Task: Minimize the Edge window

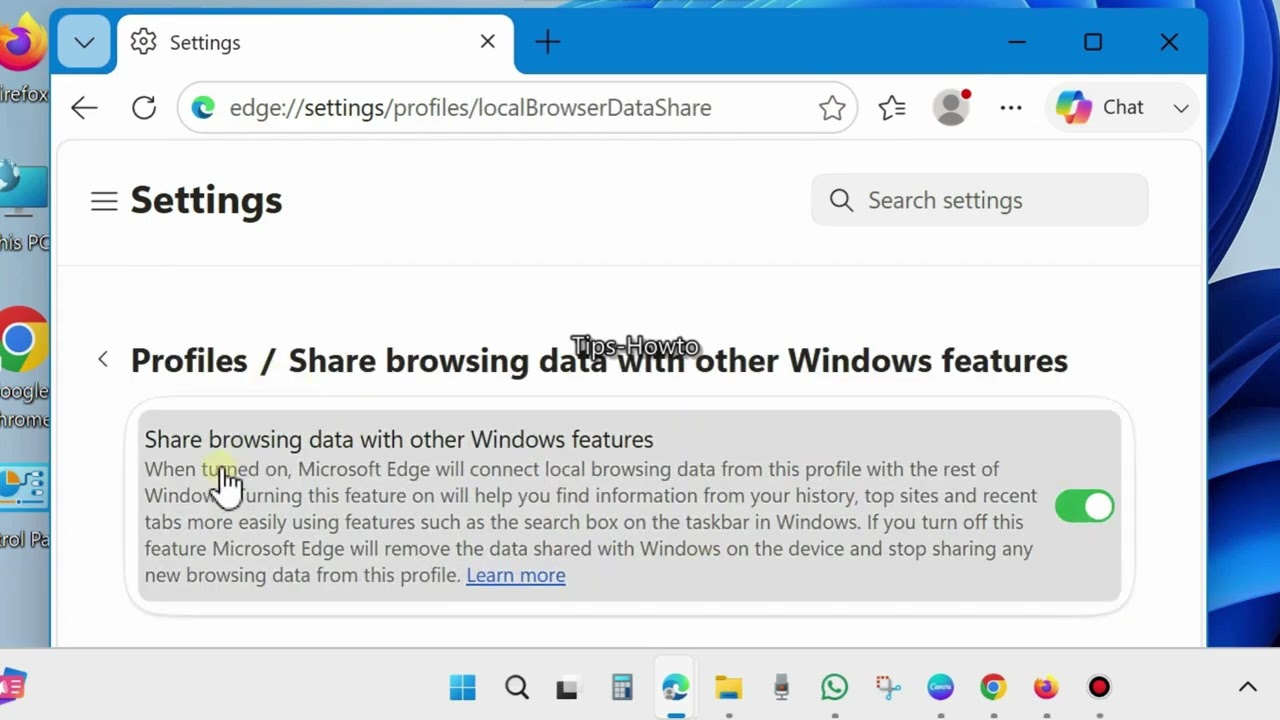Action: pyautogui.click(x=1017, y=42)
